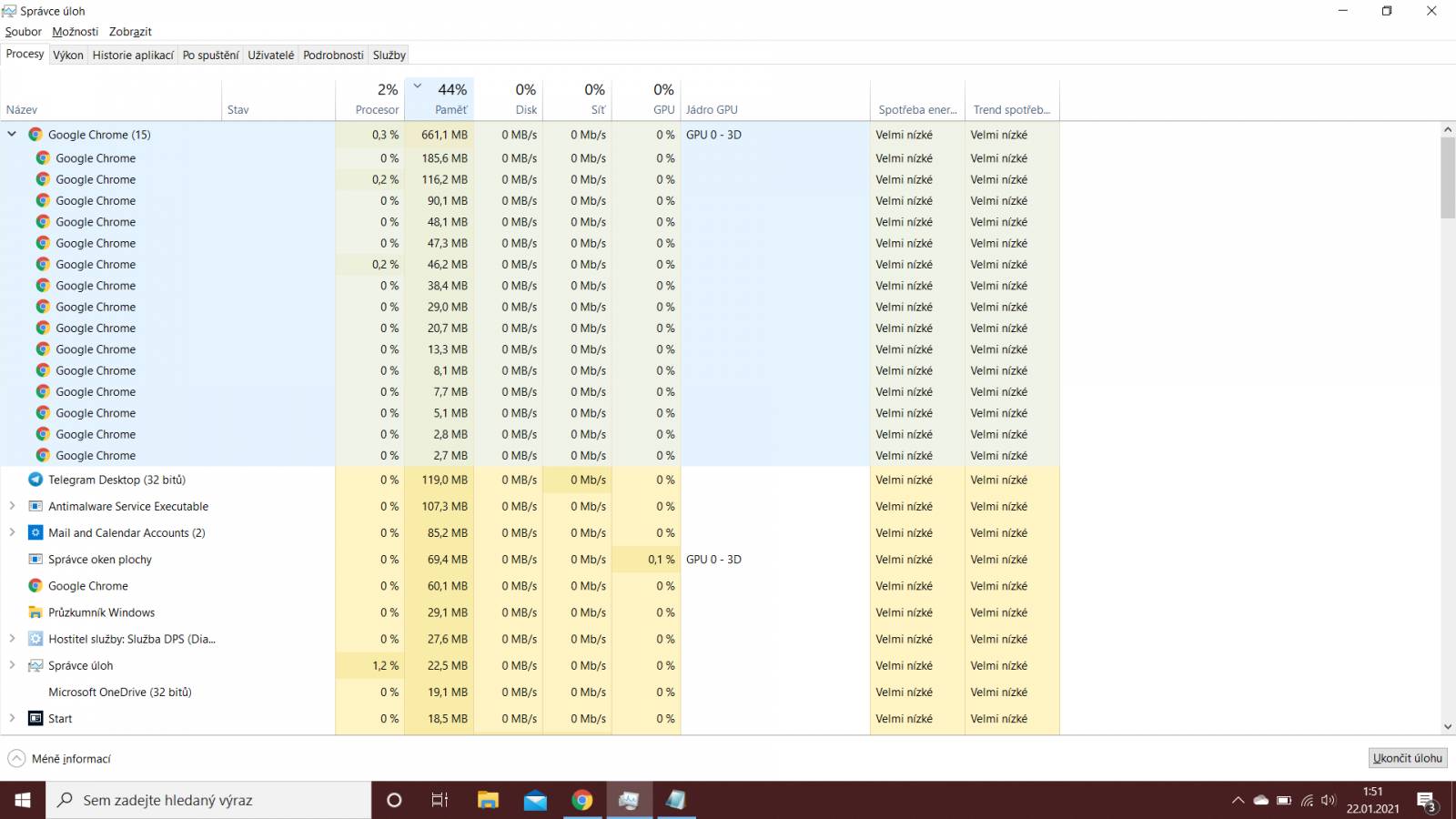1456x819 pixels.
Task: Expand the Správce úloh process row
Action: [12, 665]
